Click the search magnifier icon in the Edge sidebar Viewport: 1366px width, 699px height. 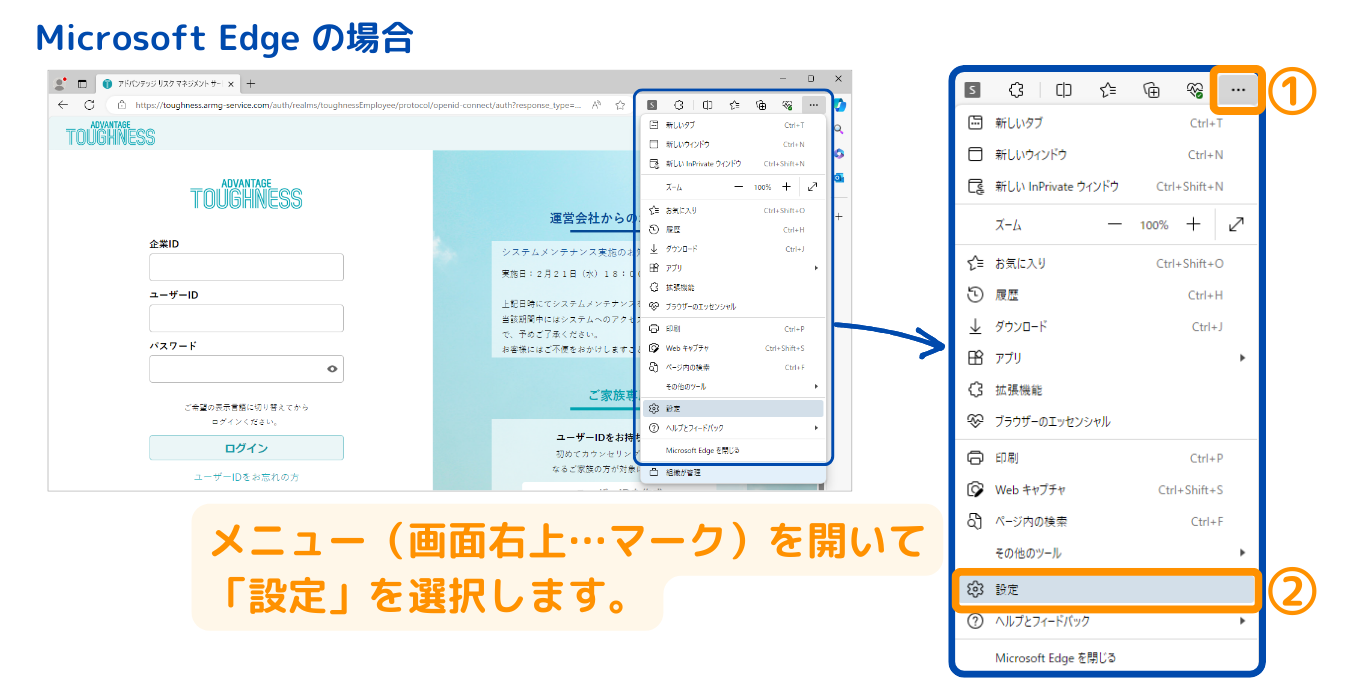(840, 129)
